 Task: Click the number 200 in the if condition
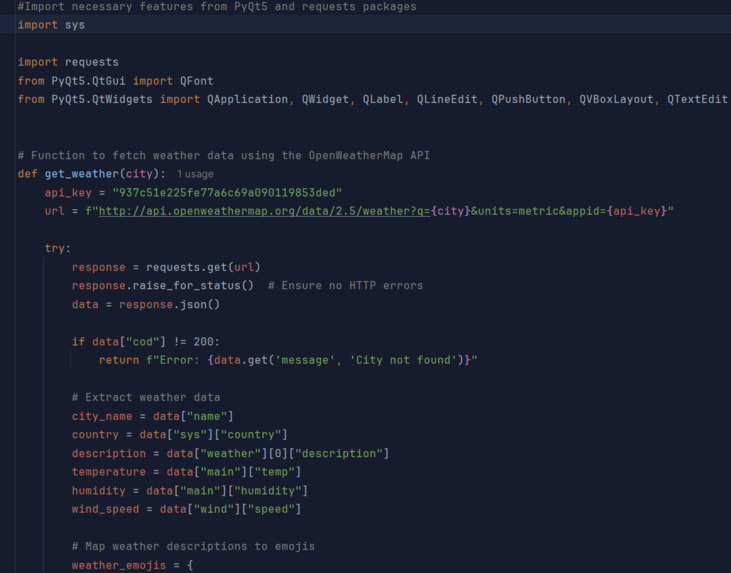(x=203, y=342)
